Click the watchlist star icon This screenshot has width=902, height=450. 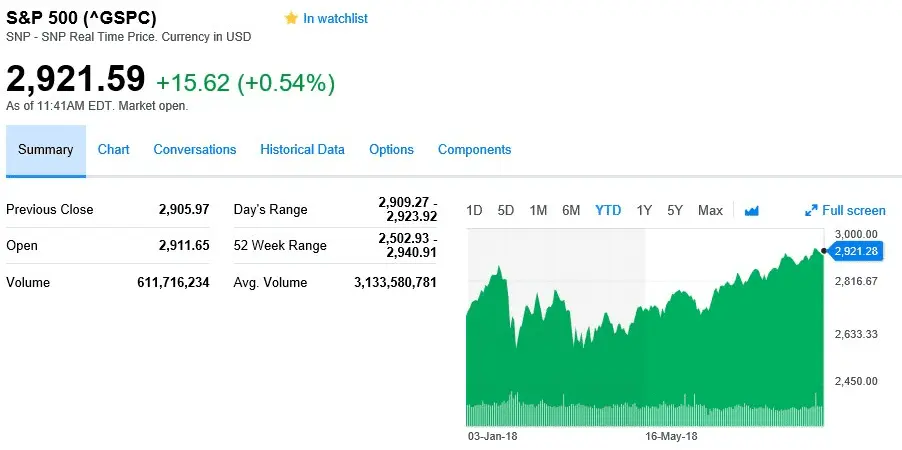tap(291, 18)
